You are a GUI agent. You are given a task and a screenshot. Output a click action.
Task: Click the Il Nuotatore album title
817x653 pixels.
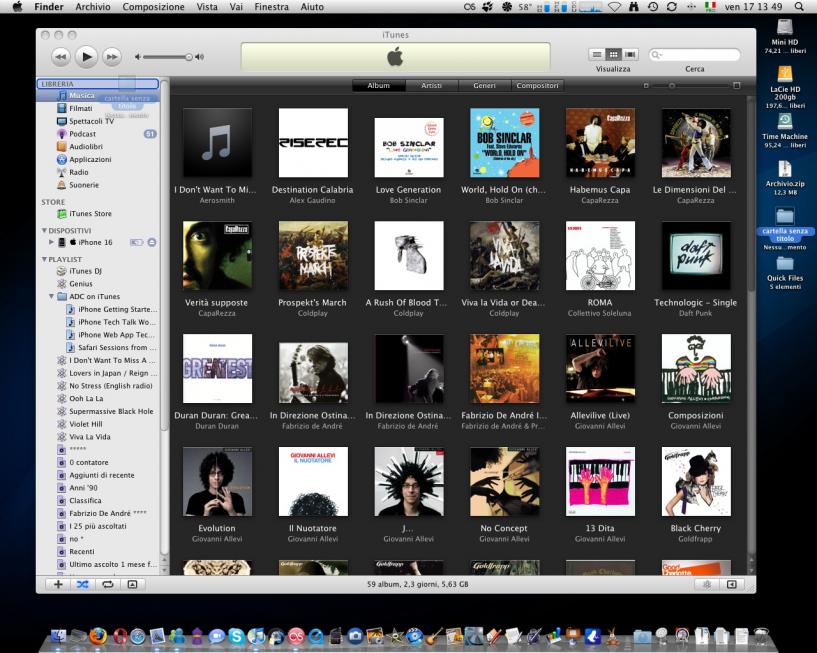[313, 528]
